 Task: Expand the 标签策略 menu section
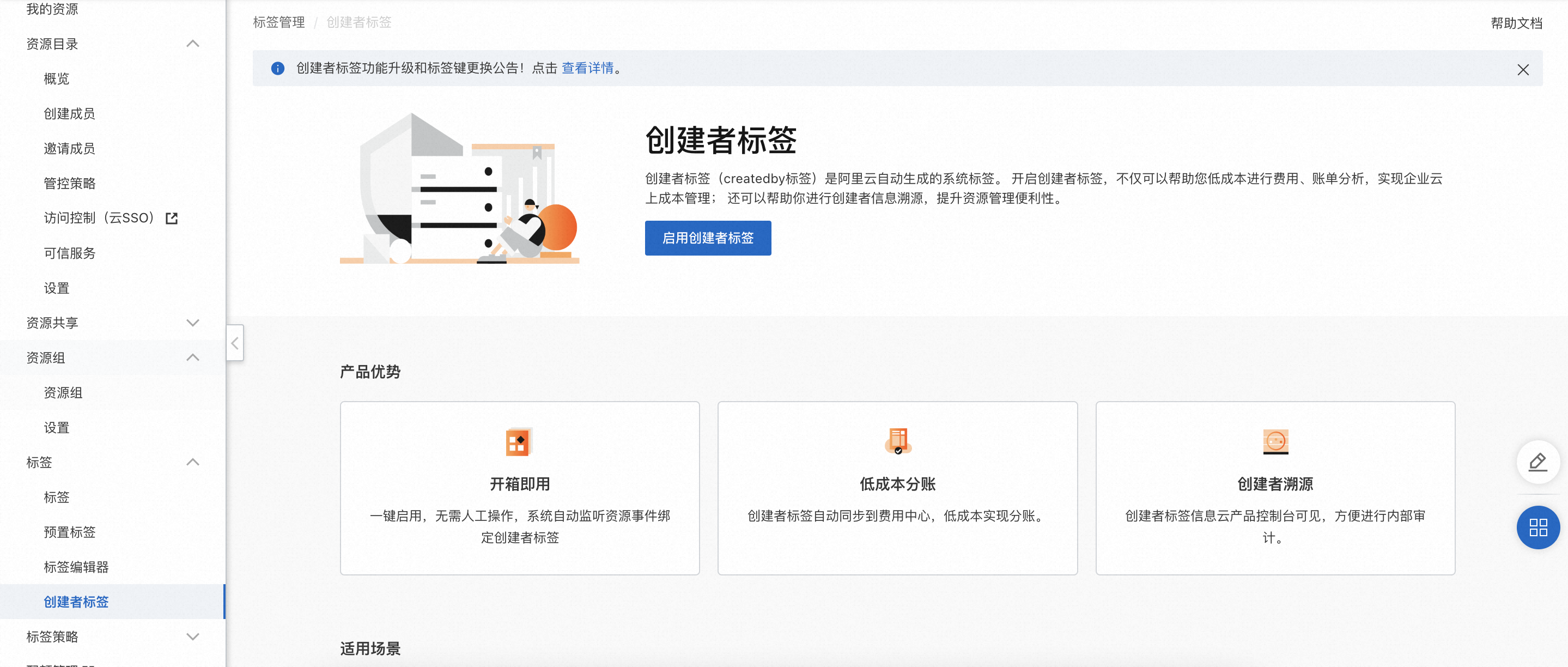coord(192,636)
